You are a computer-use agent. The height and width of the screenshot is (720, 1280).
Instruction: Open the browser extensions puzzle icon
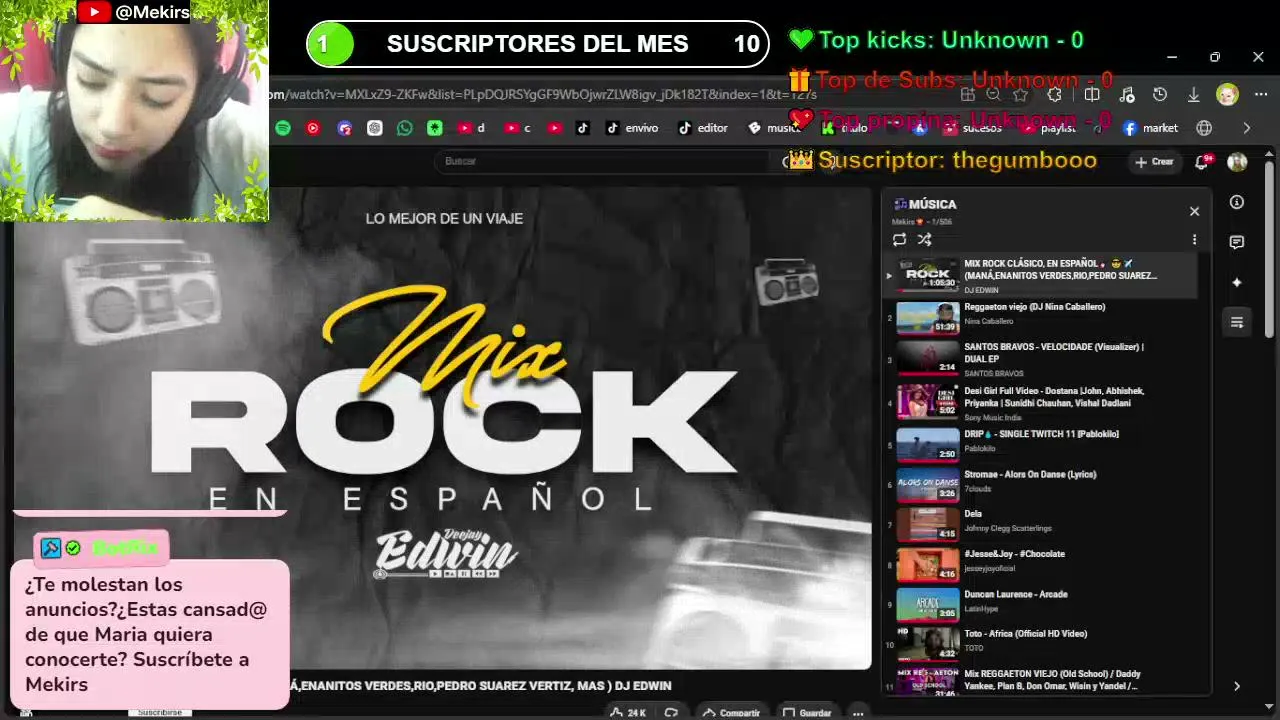1054,95
